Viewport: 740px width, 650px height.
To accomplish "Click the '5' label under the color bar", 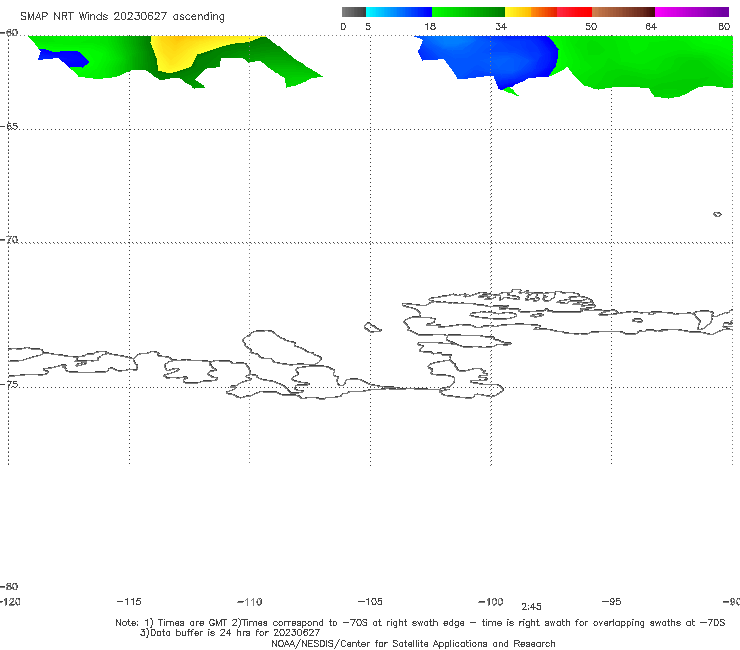I will [x=368, y=26].
